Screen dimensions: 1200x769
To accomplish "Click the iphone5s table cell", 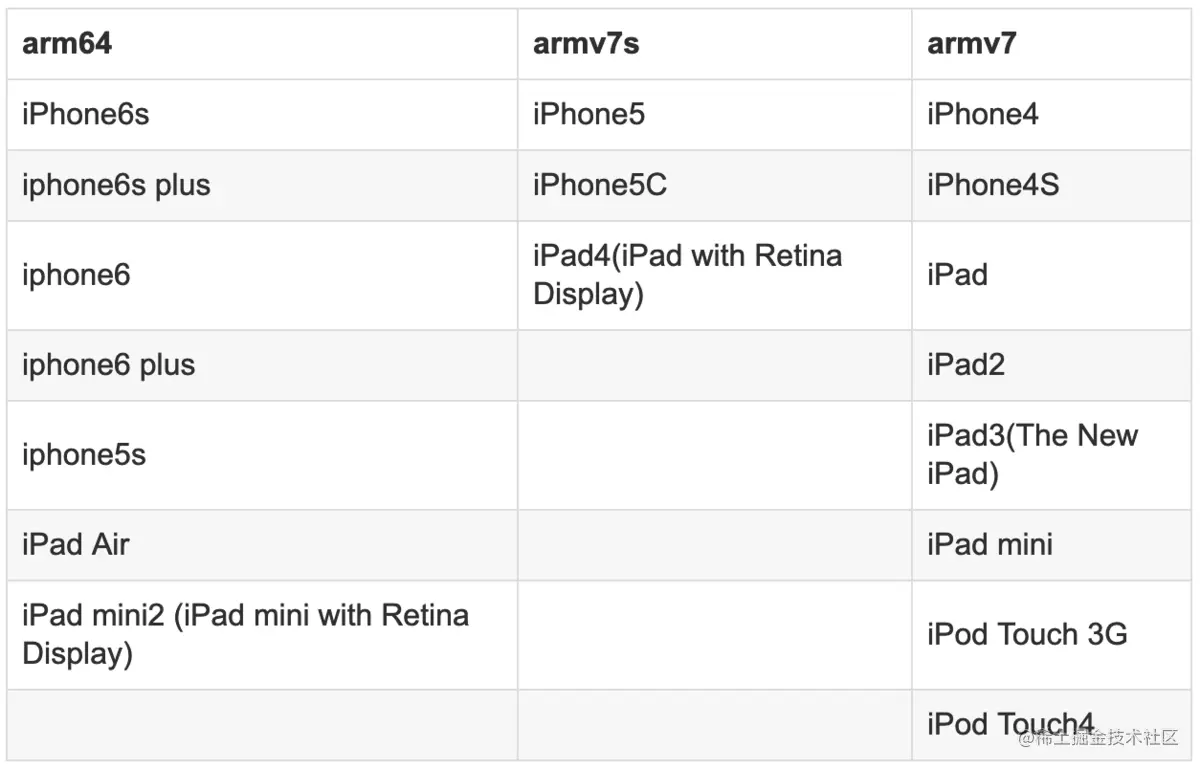I will coord(84,455).
